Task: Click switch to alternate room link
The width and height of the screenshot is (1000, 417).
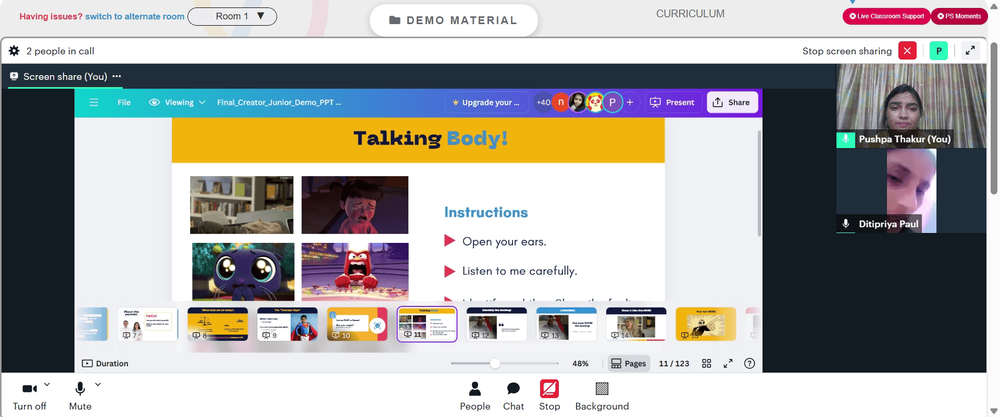Action: click(135, 17)
